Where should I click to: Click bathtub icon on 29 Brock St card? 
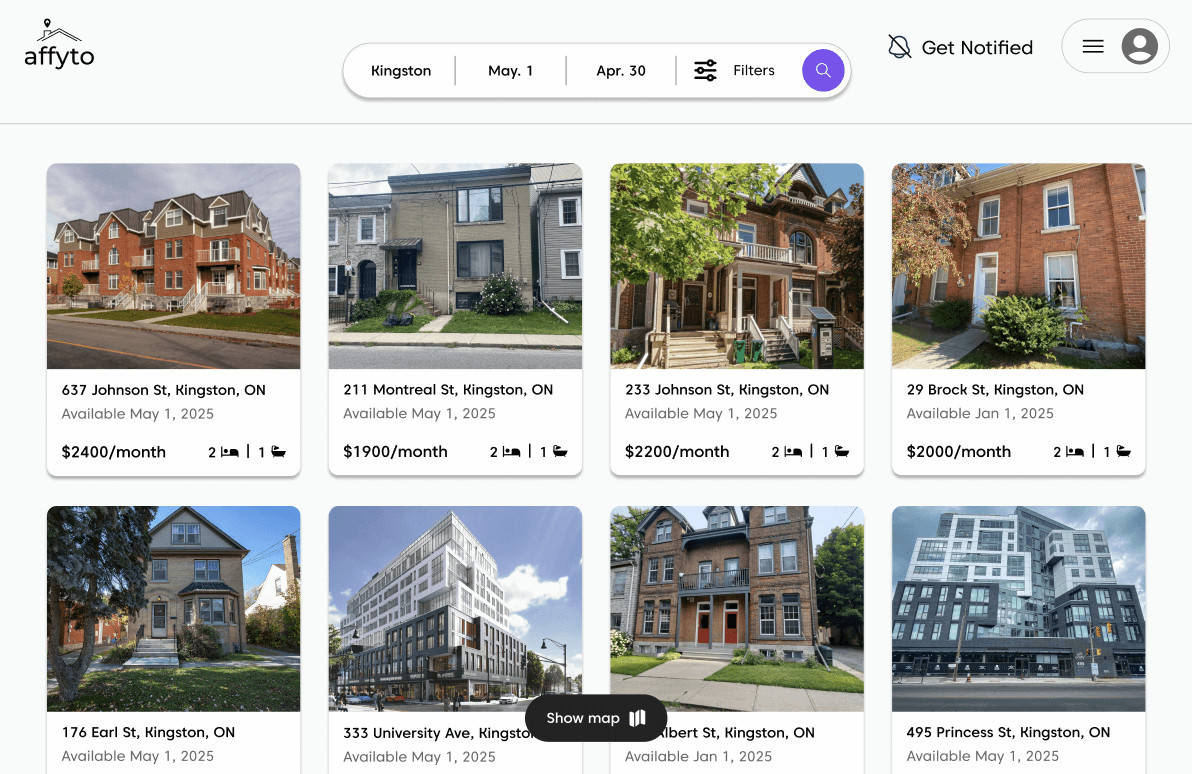point(1124,452)
